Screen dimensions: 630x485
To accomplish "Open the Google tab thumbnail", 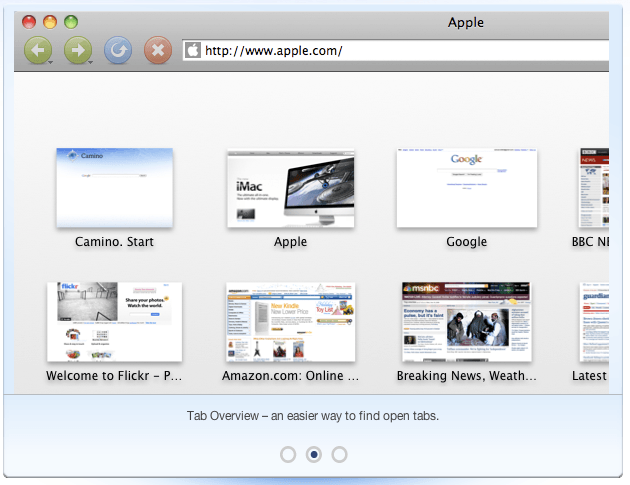I will click(x=466, y=188).
